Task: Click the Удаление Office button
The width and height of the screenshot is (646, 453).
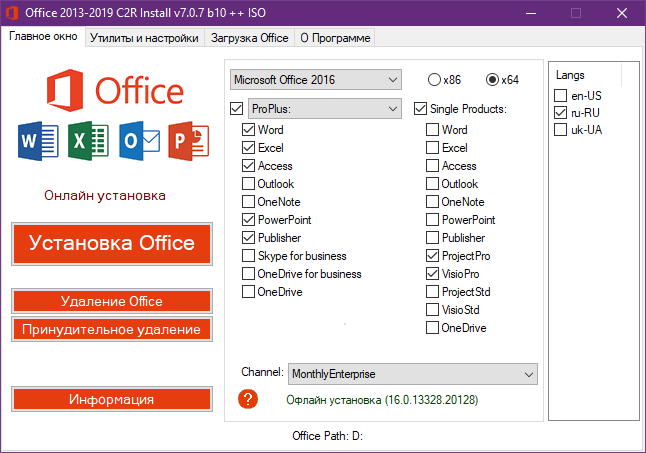Action: click(x=112, y=301)
